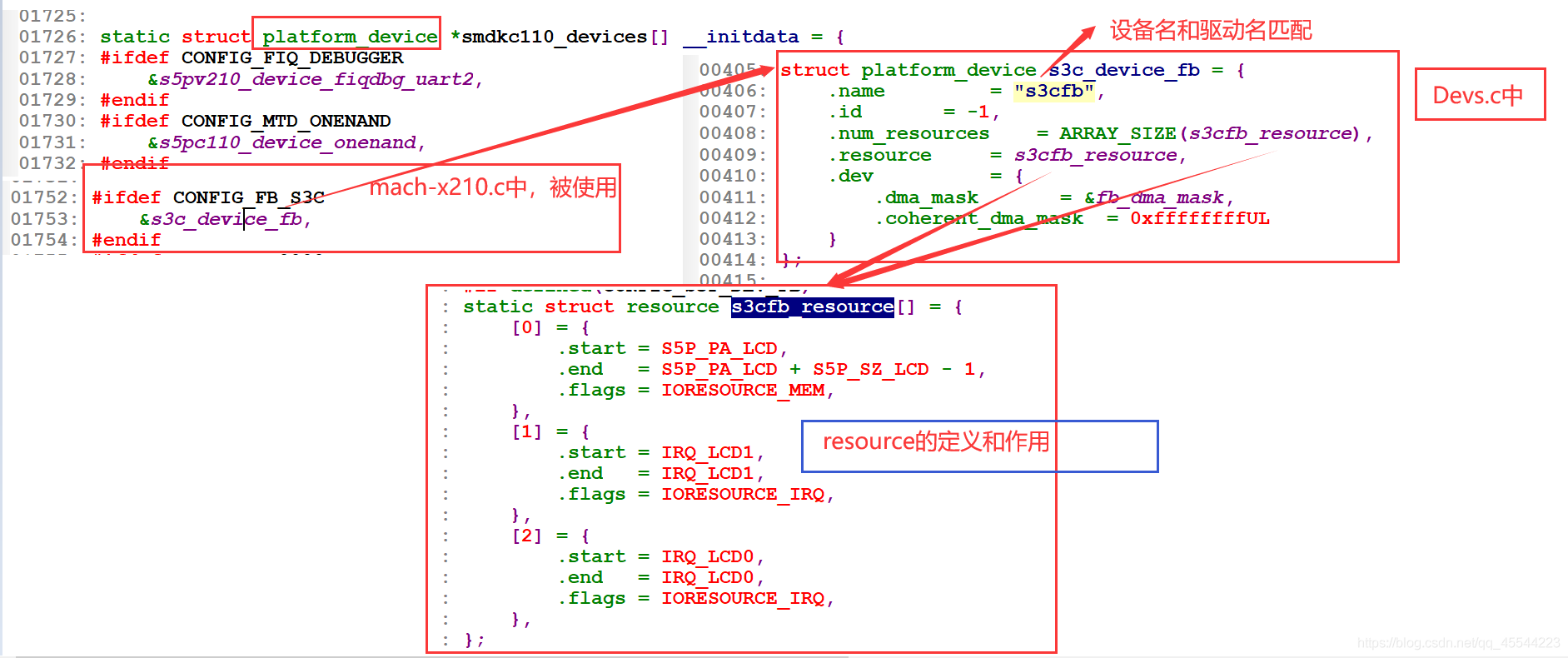The image size is (1568, 658).
Task: Click line number 01726
Action: [x=52, y=37]
